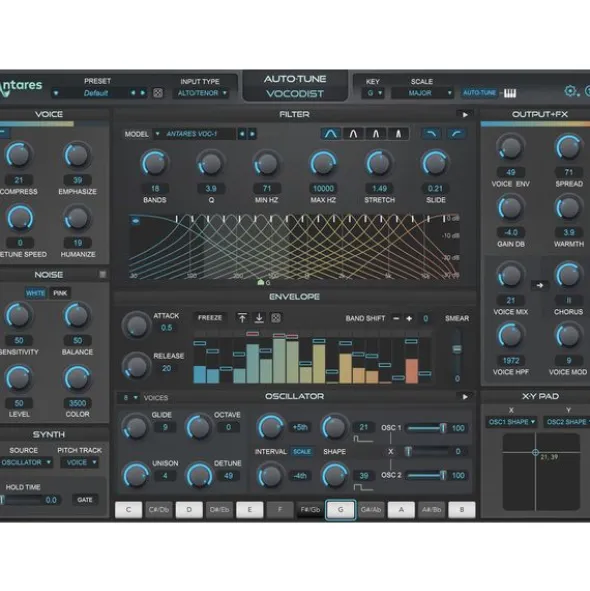This screenshot has width=590, height=591.
Task: Expand the Oscillator section arrow
Action: tap(465, 397)
